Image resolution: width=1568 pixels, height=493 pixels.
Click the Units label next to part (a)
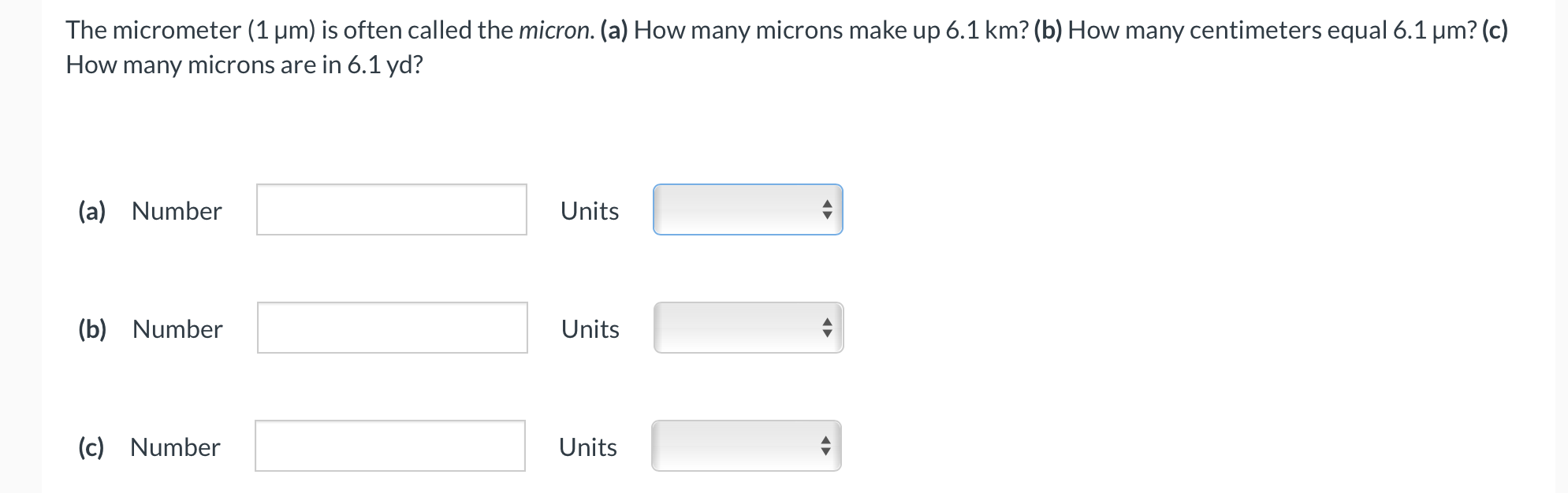click(588, 211)
